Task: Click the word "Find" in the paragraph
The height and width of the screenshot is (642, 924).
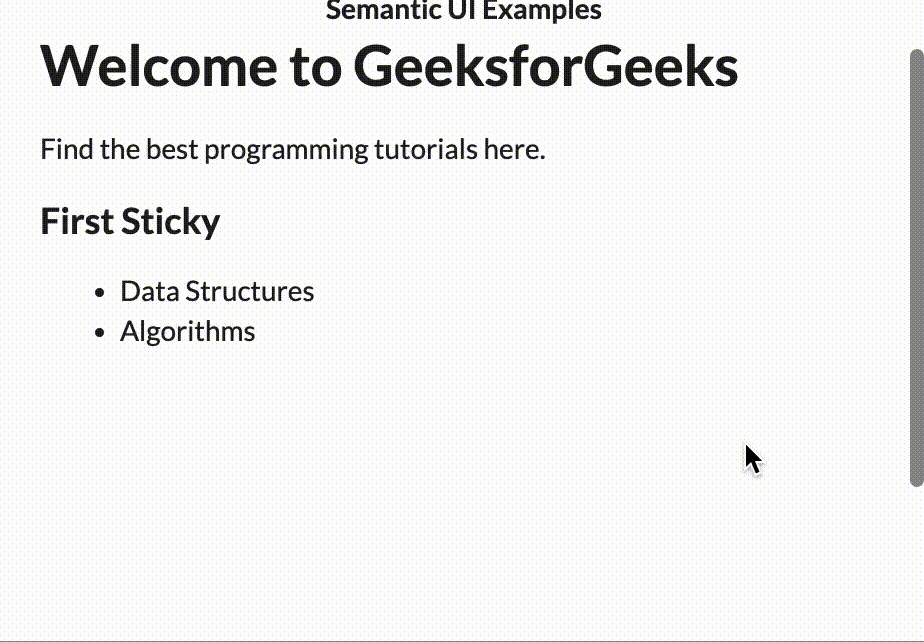Action: click(66, 150)
